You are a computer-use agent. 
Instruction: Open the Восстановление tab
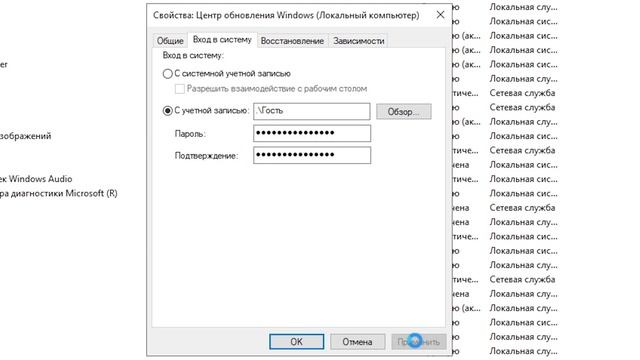(292, 41)
